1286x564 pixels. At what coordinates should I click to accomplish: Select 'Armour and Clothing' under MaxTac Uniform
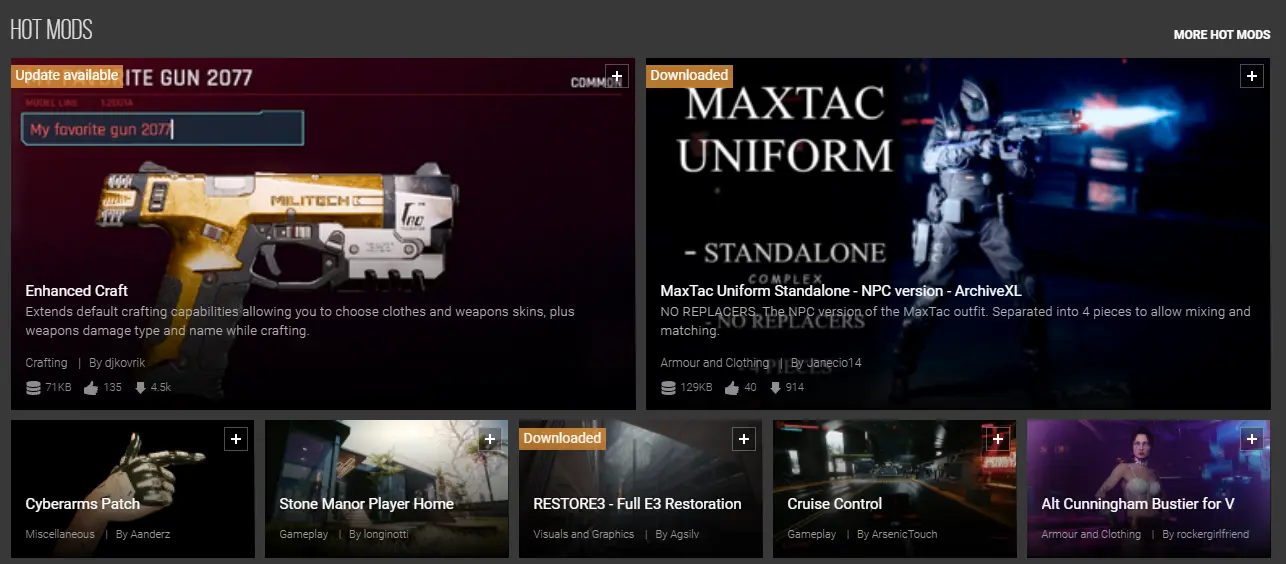click(715, 363)
